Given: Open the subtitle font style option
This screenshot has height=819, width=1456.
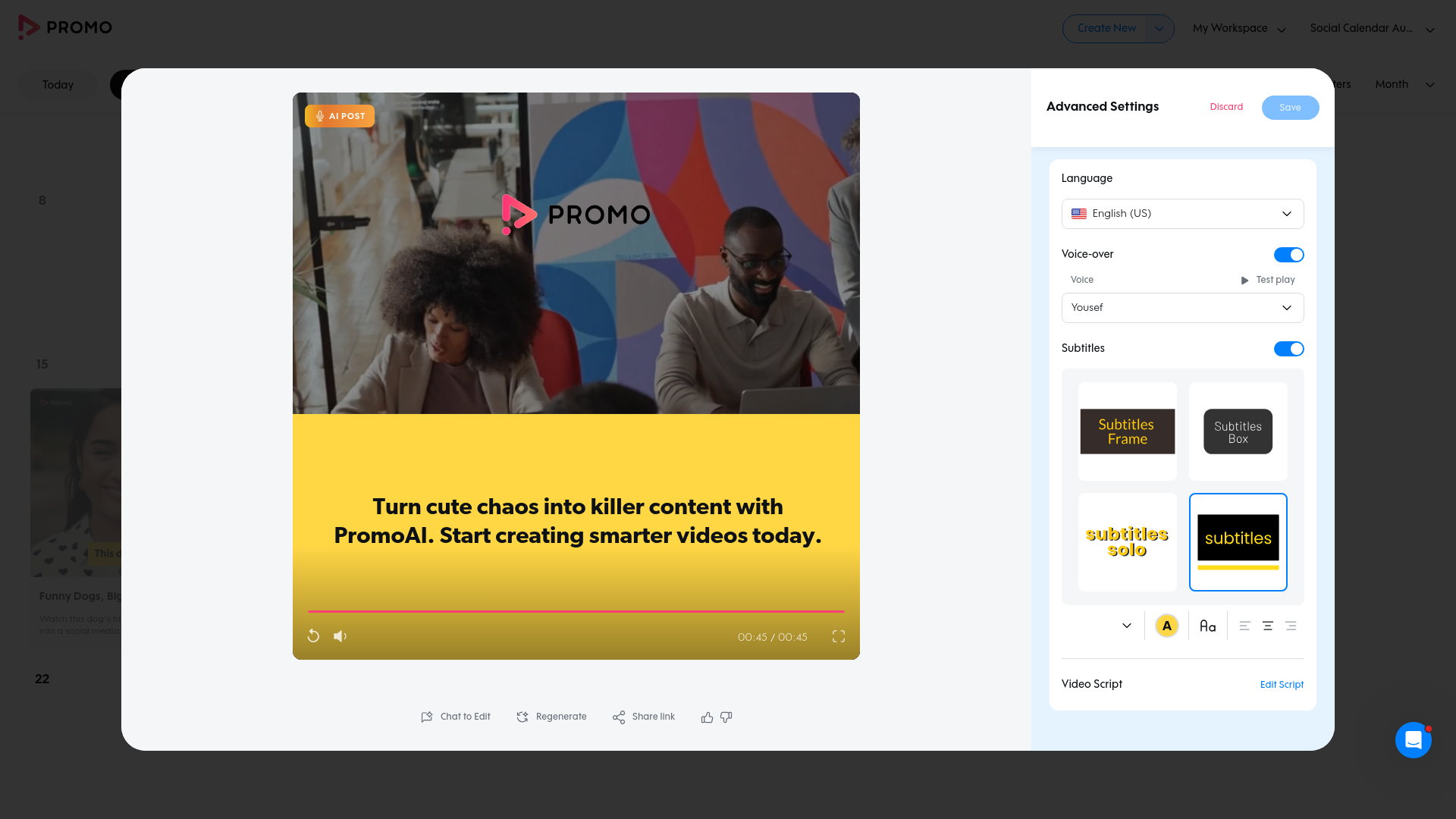Looking at the screenshot, I should 1208,626.
